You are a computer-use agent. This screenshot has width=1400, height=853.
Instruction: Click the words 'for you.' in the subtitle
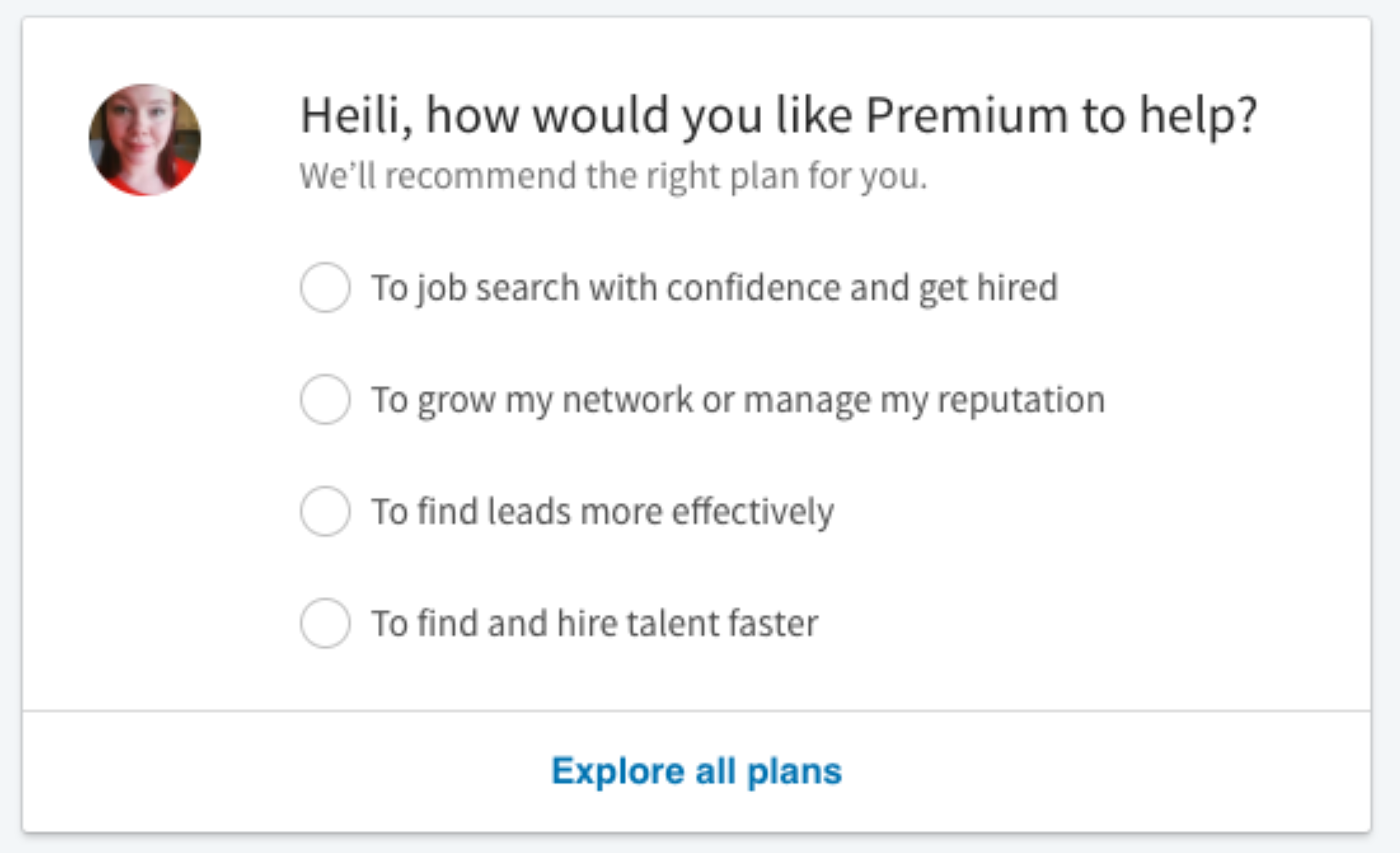click(x=868, y=176)
